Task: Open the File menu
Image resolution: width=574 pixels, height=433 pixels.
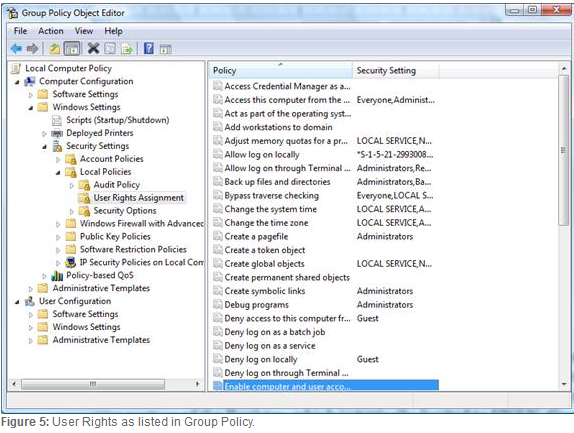Action: 20,31
